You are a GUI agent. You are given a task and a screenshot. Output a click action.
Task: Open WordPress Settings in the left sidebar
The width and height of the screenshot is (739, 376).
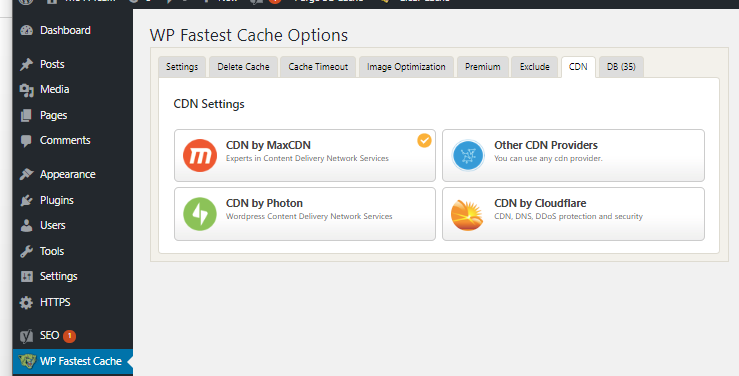[x=73, y=276]
